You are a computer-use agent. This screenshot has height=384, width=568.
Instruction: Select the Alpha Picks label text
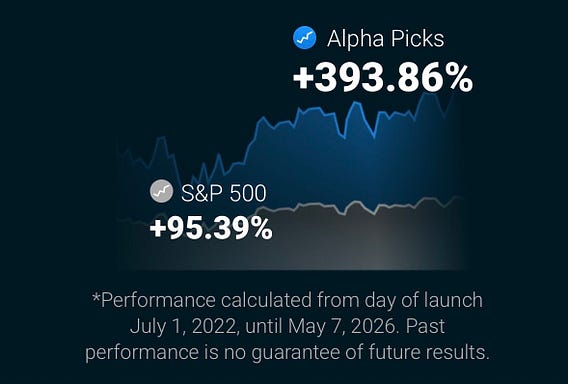click(385, 39)
